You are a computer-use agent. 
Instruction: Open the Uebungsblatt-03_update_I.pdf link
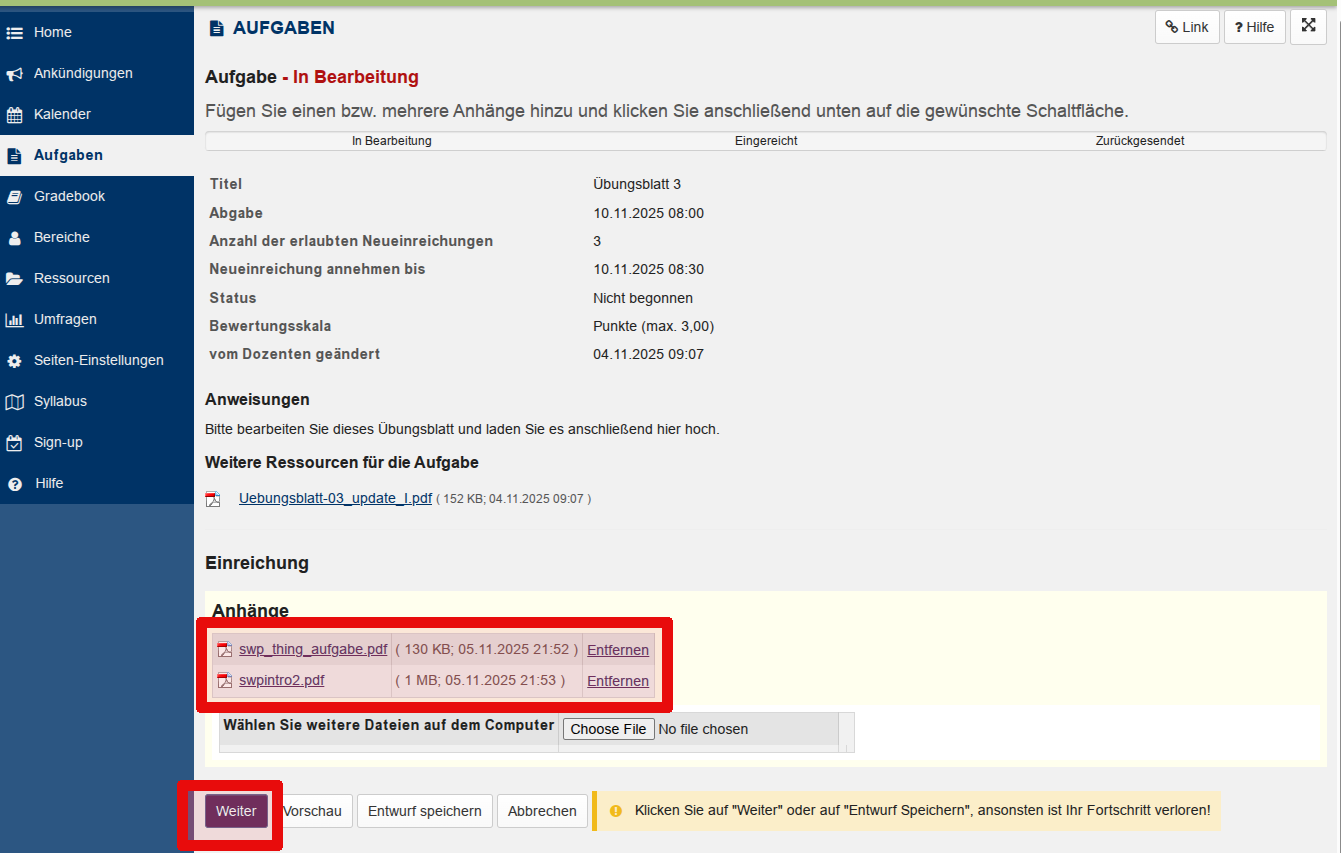(335, 498)
